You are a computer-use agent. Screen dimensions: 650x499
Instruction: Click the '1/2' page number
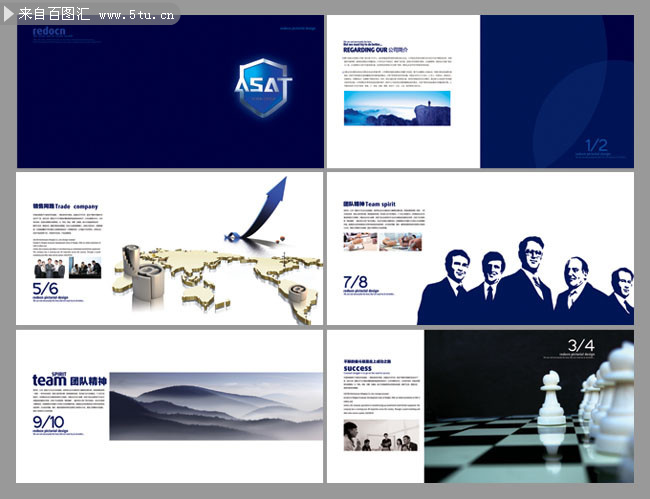point(596,145)
